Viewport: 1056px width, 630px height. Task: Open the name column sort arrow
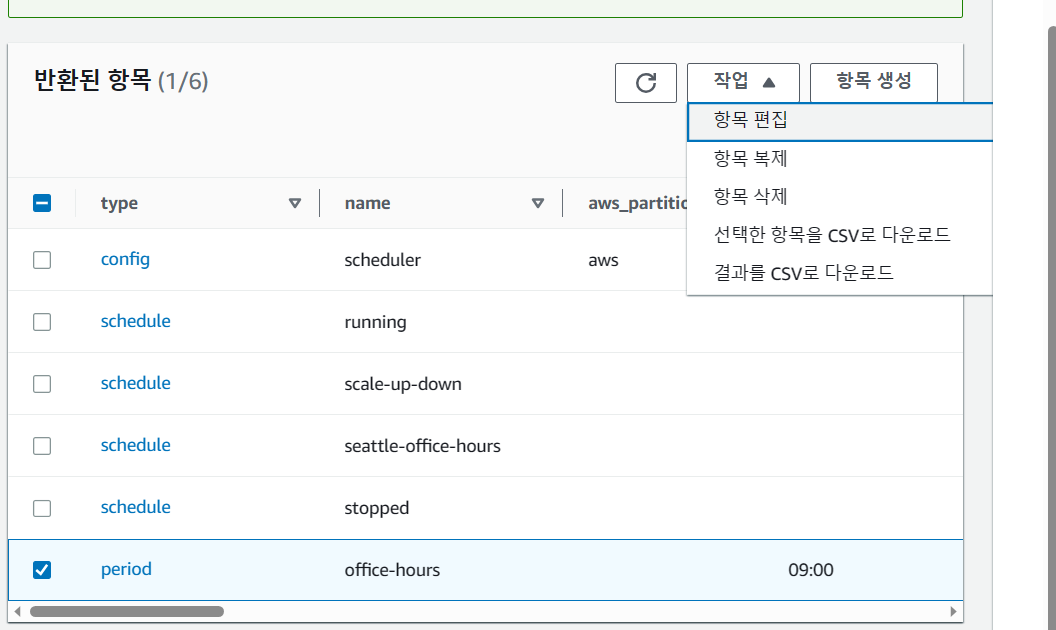click(537, 203)
